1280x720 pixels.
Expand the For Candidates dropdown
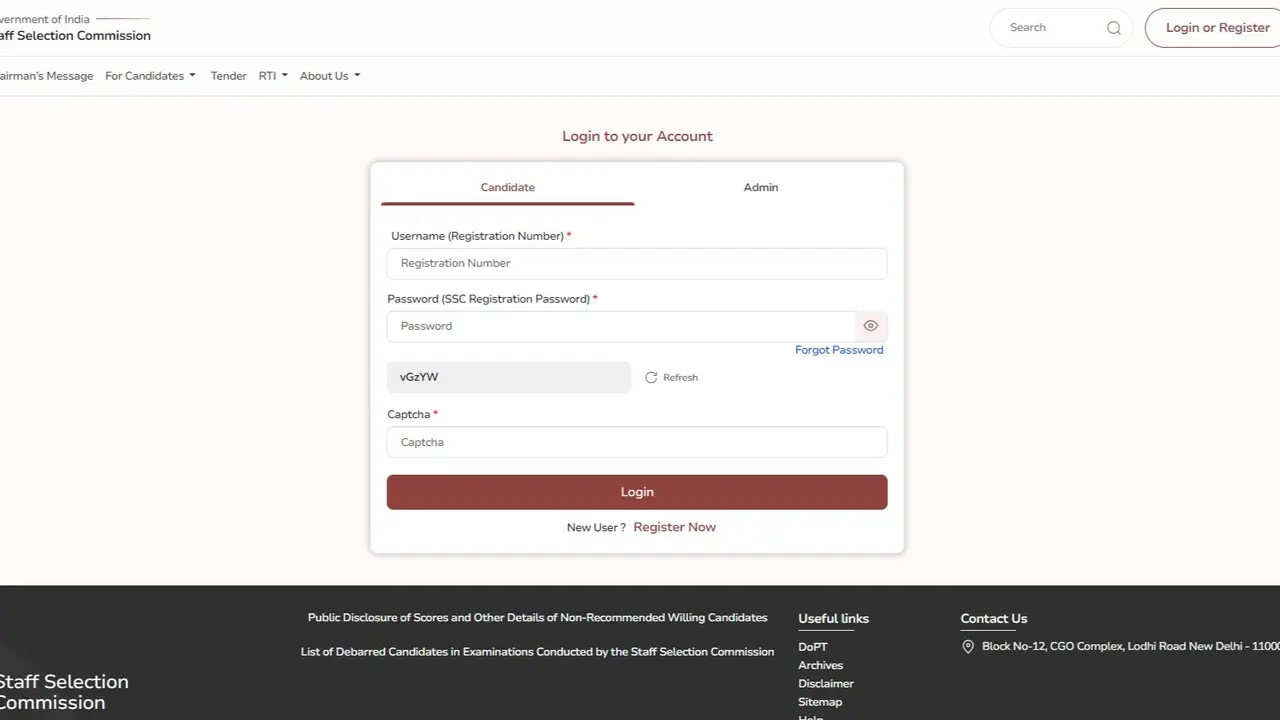point(148,75)
